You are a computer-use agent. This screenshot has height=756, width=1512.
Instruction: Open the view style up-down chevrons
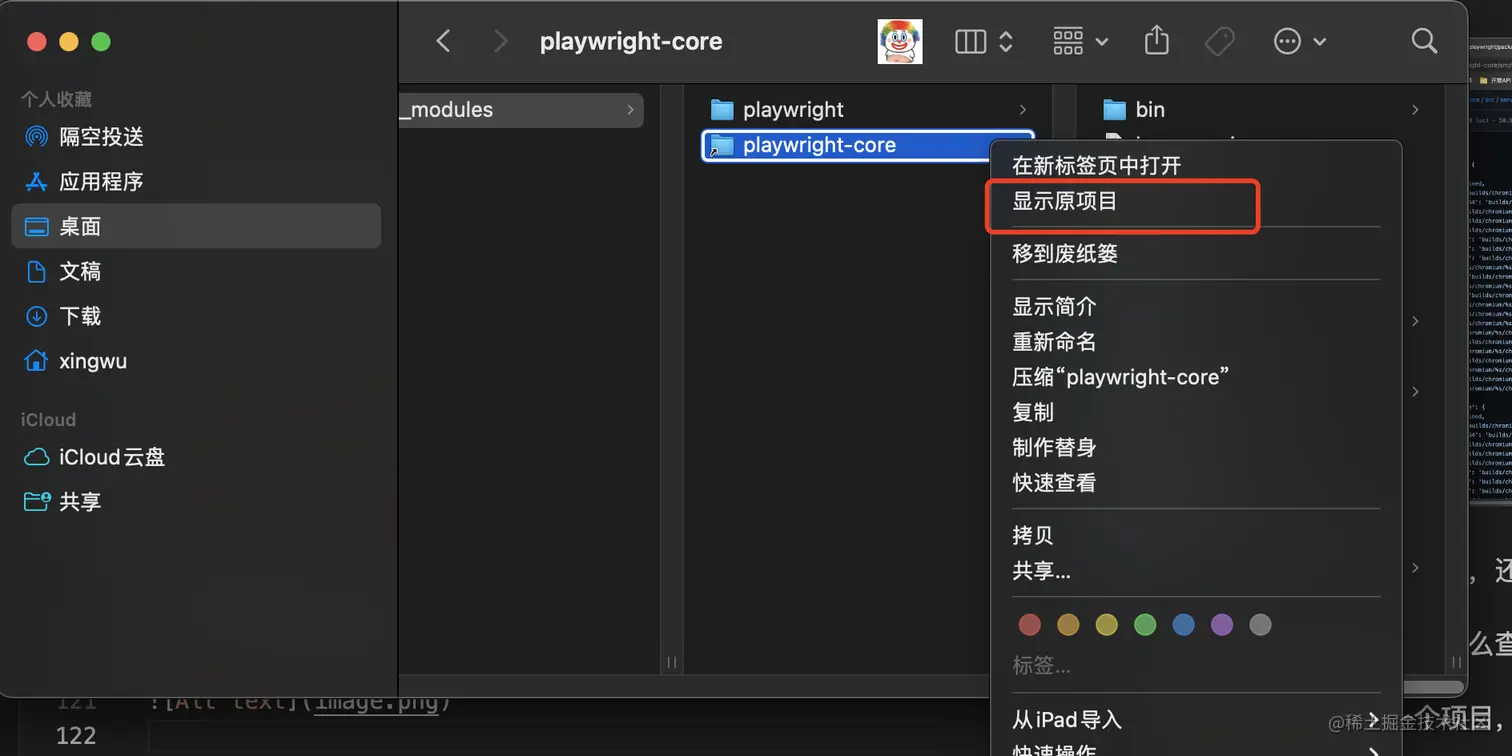(1006, 41)
